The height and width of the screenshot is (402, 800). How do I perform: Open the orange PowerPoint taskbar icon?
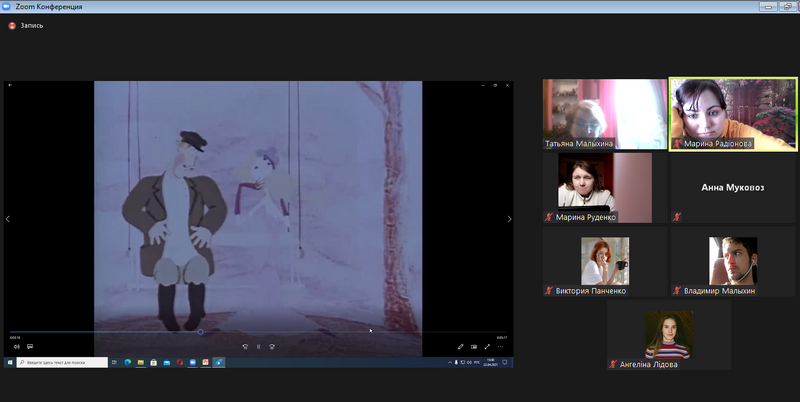tap(206, 362)
